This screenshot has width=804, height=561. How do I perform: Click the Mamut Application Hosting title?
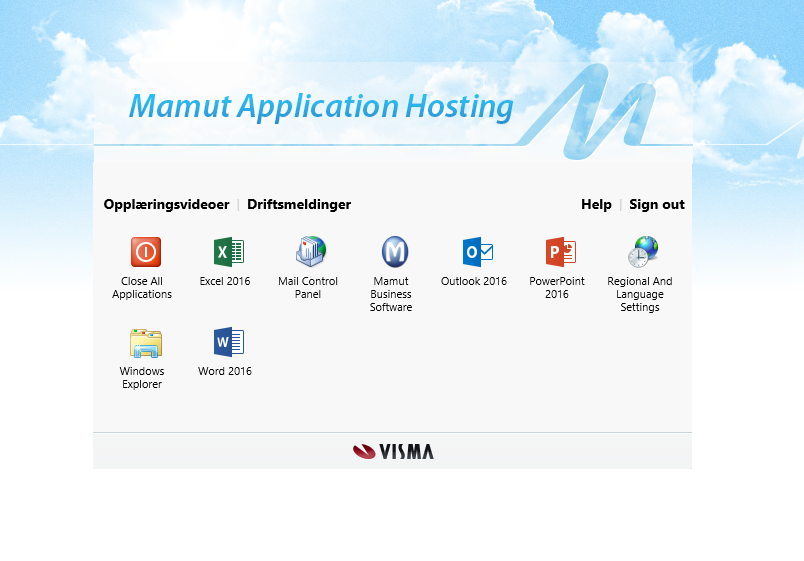coord(321,107)
